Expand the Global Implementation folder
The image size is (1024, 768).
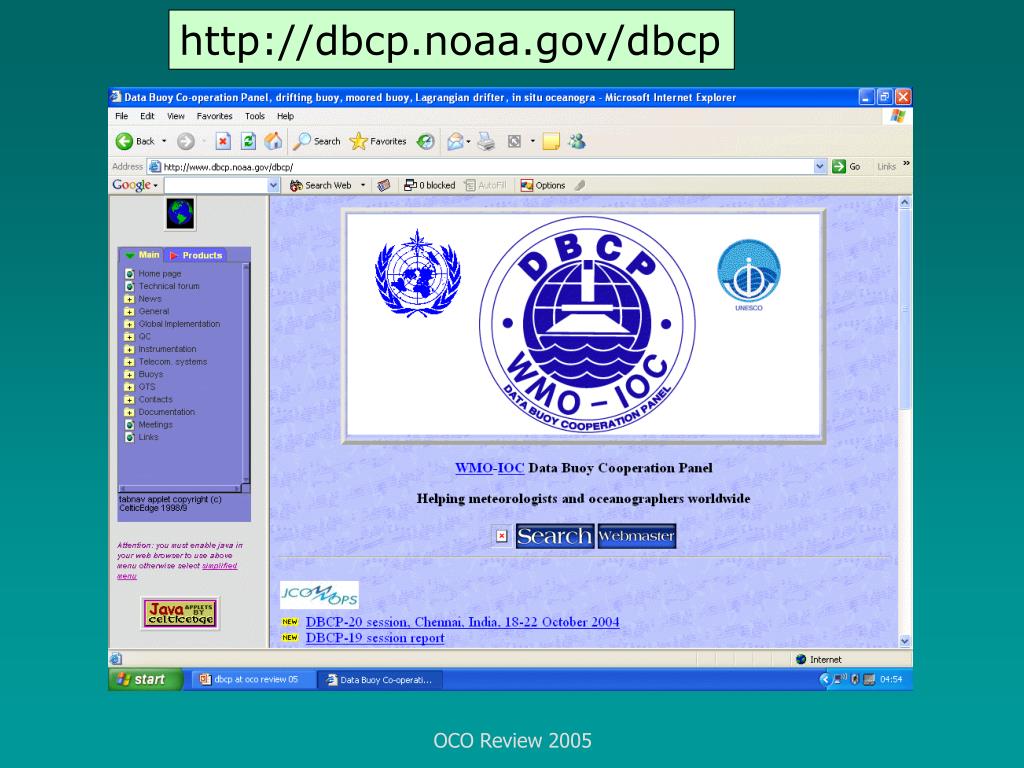click(x=129, y=324)
